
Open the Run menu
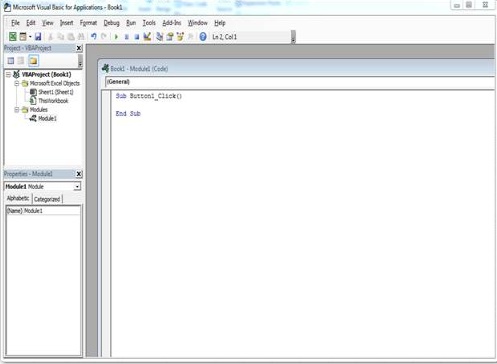coord(131,23)
